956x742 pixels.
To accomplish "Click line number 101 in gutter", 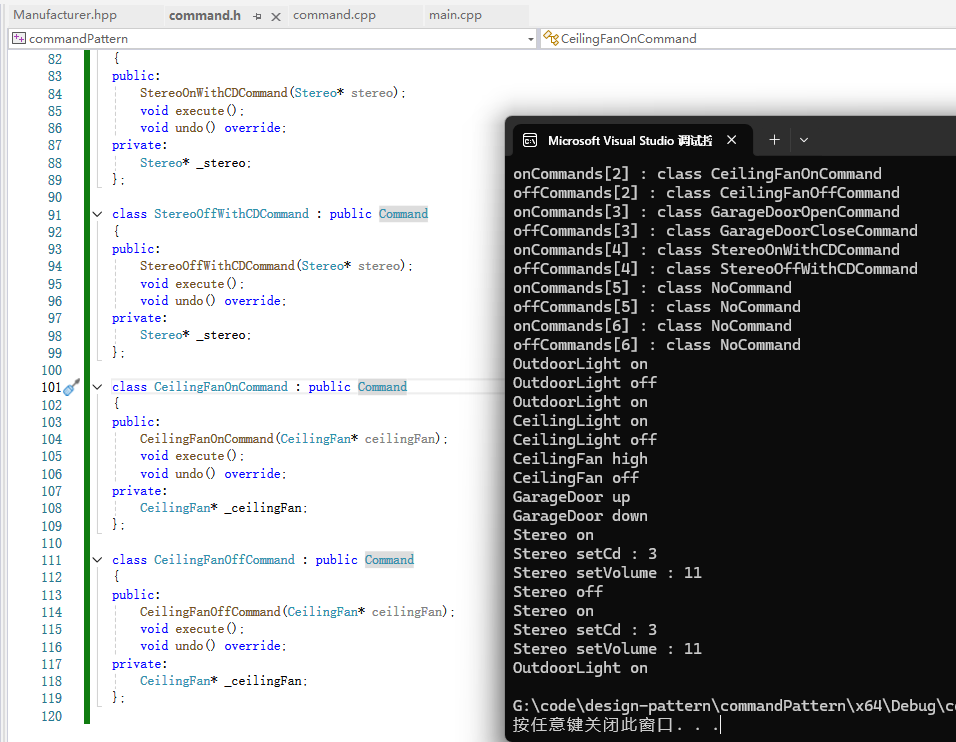I will (51, 387).
